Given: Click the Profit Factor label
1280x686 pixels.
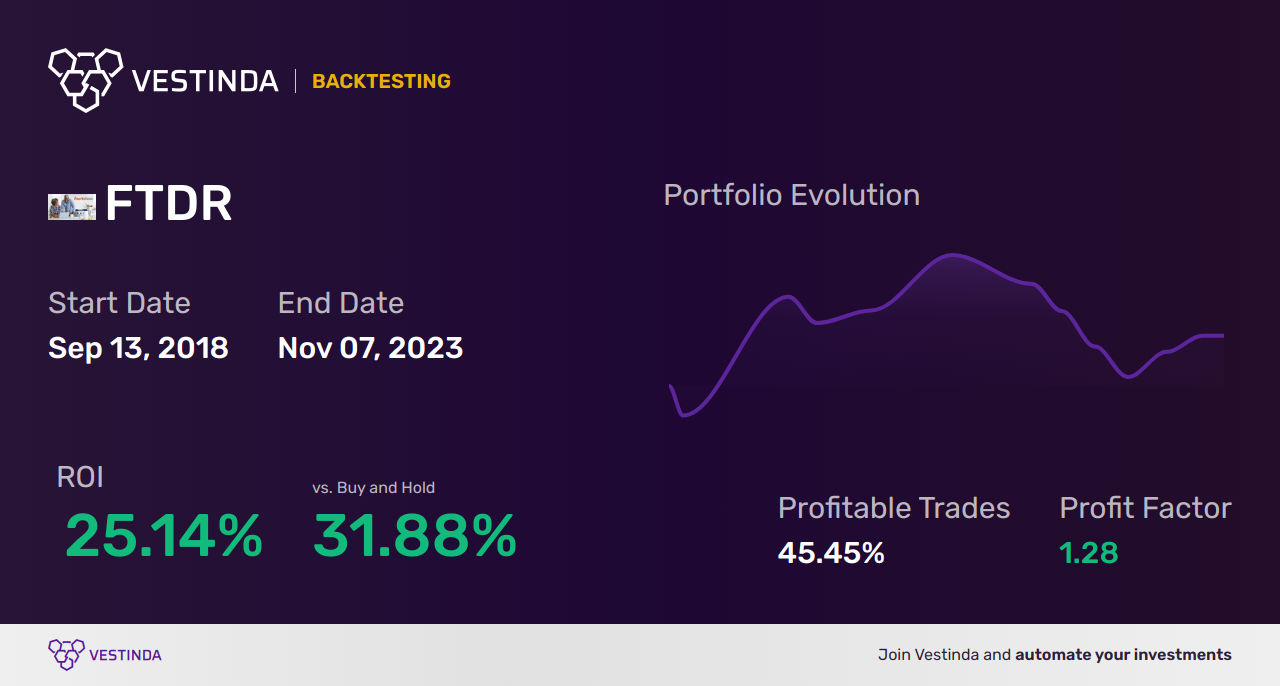Looking at the screenshot, I should 1145,508.
